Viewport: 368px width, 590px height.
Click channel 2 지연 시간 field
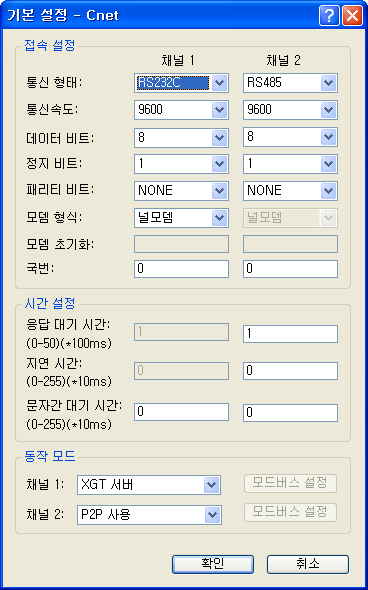(290, 371)
